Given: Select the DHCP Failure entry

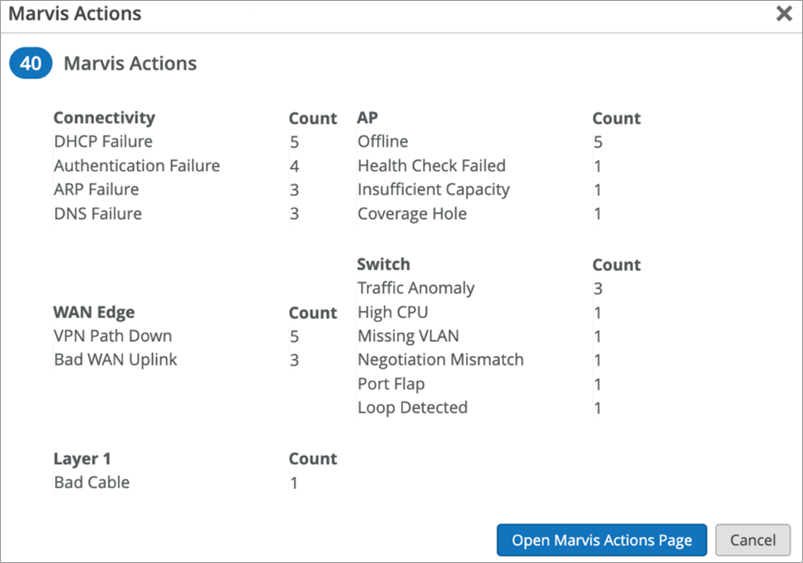Looking at the screenshot, I should click(x=103, y=142).
